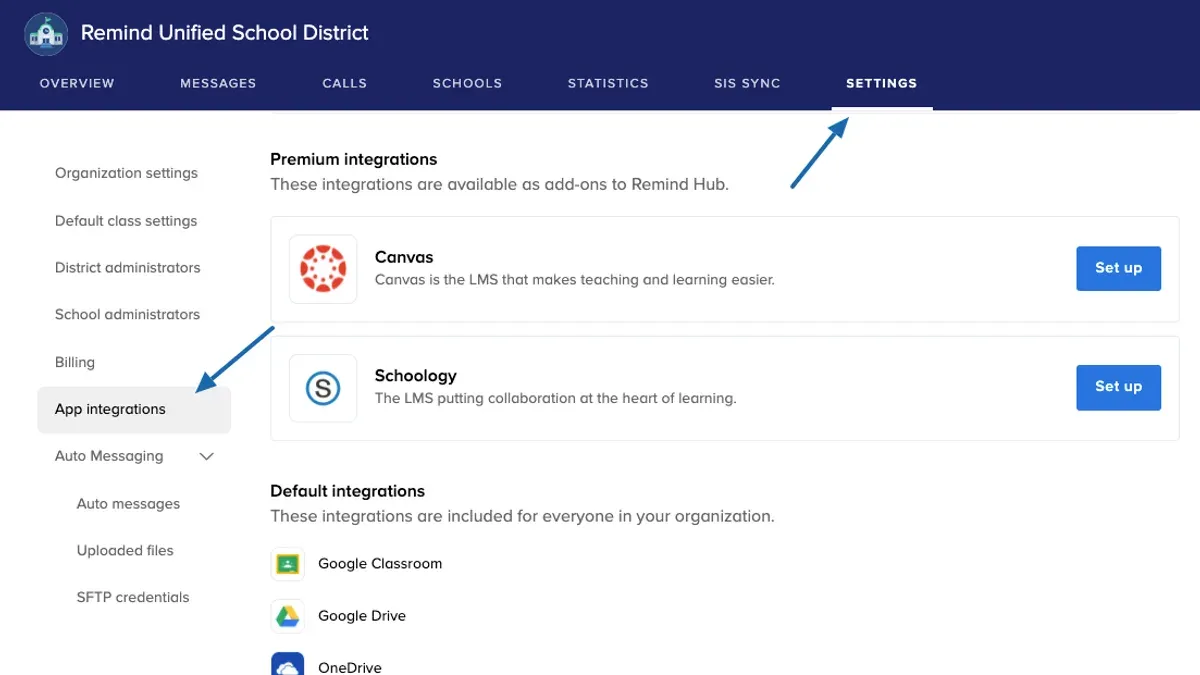Click the Premium integrations heading
Image resolution: width=1200 pixels, height=675 pixels.
coord(354,159)
